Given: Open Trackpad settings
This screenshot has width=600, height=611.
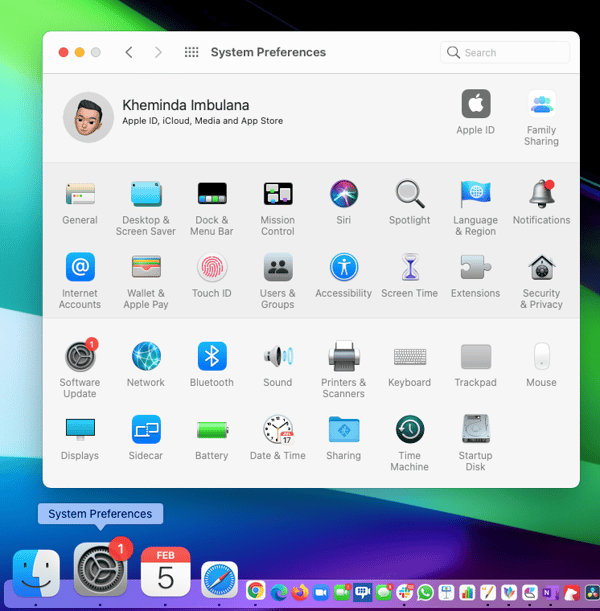Looking at the screenshot, I should point(475,364).
